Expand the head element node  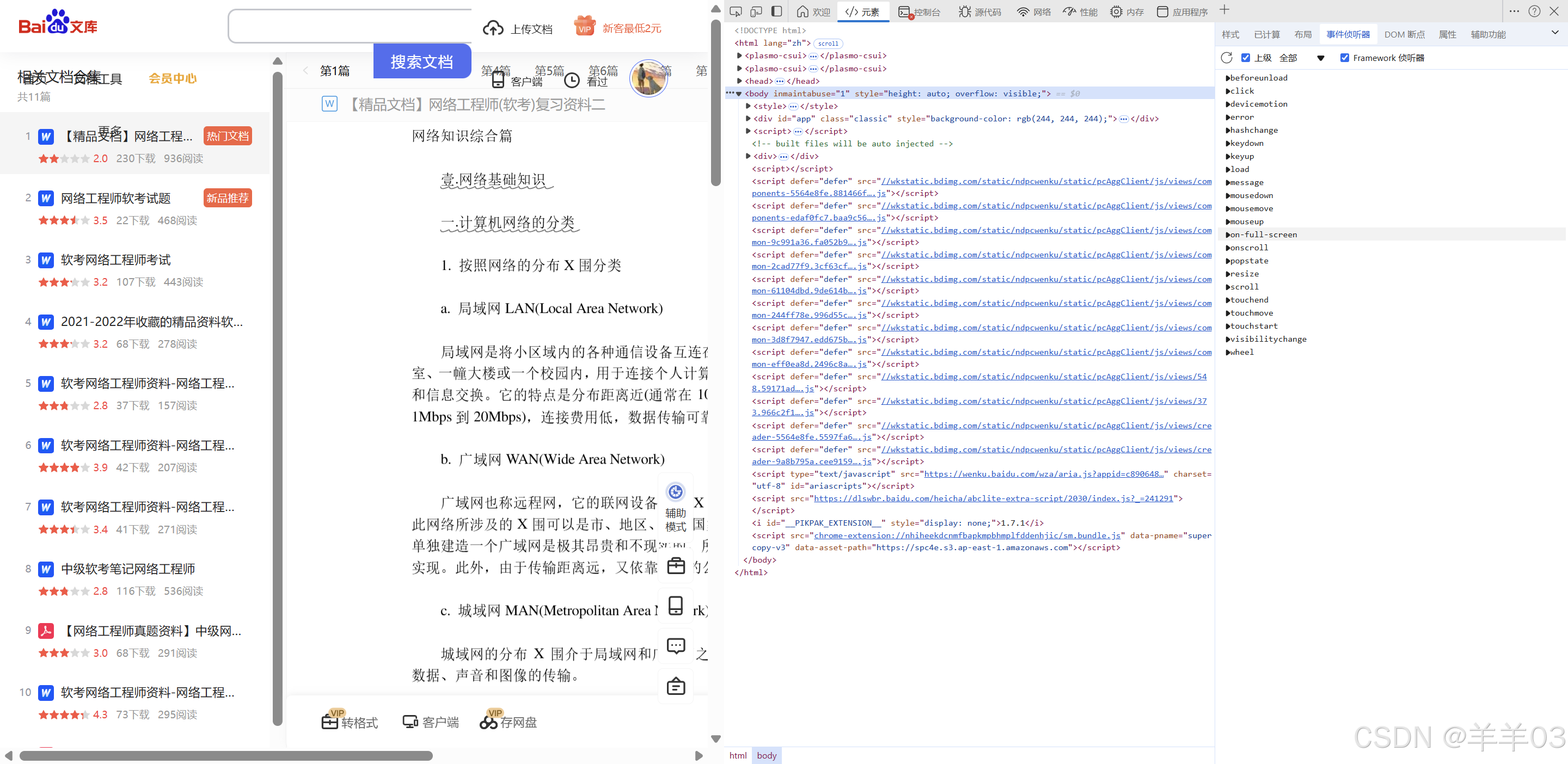pos(739,81)
